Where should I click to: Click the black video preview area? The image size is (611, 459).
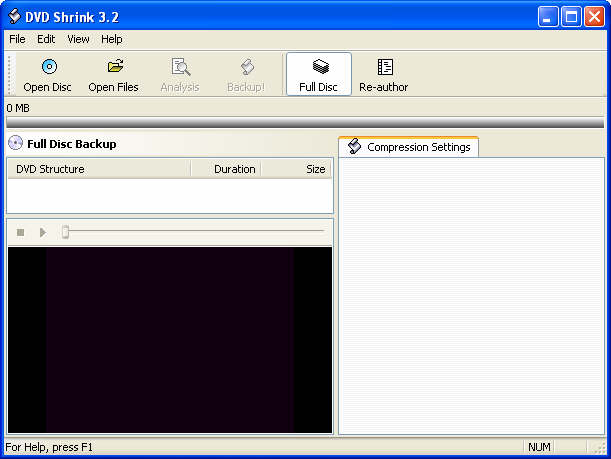click(x=170, y=340)
